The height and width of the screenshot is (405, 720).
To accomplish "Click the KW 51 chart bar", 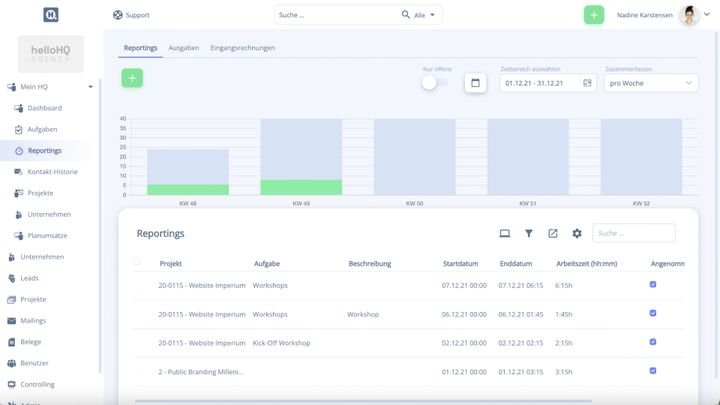I will point(528,157).
